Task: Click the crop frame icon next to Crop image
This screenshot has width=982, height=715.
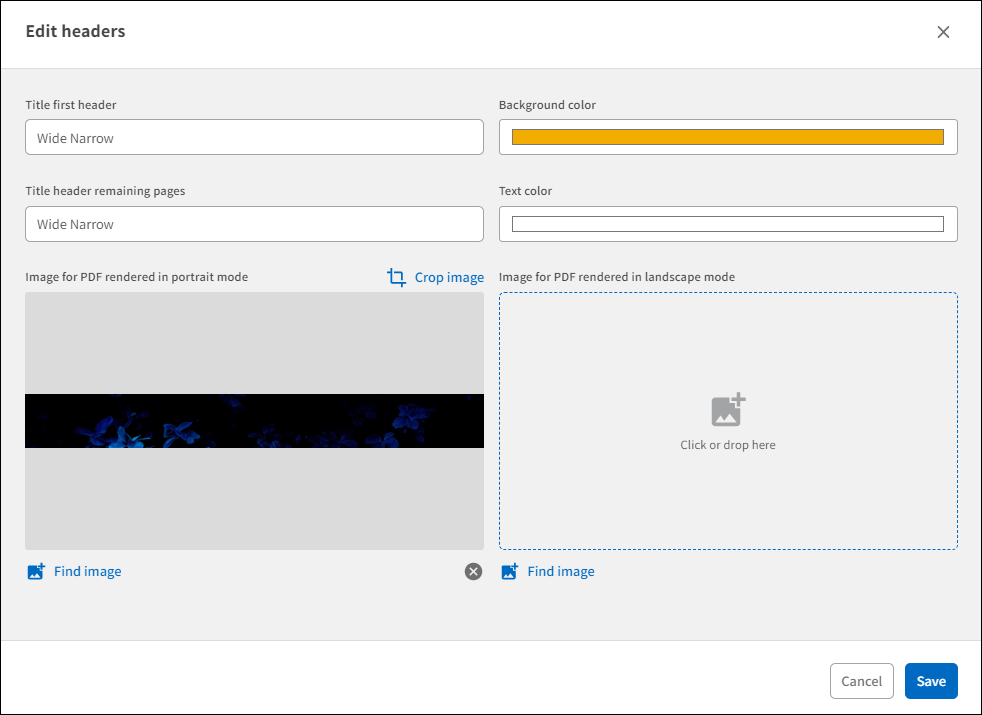Action: (x=397, y=277)
